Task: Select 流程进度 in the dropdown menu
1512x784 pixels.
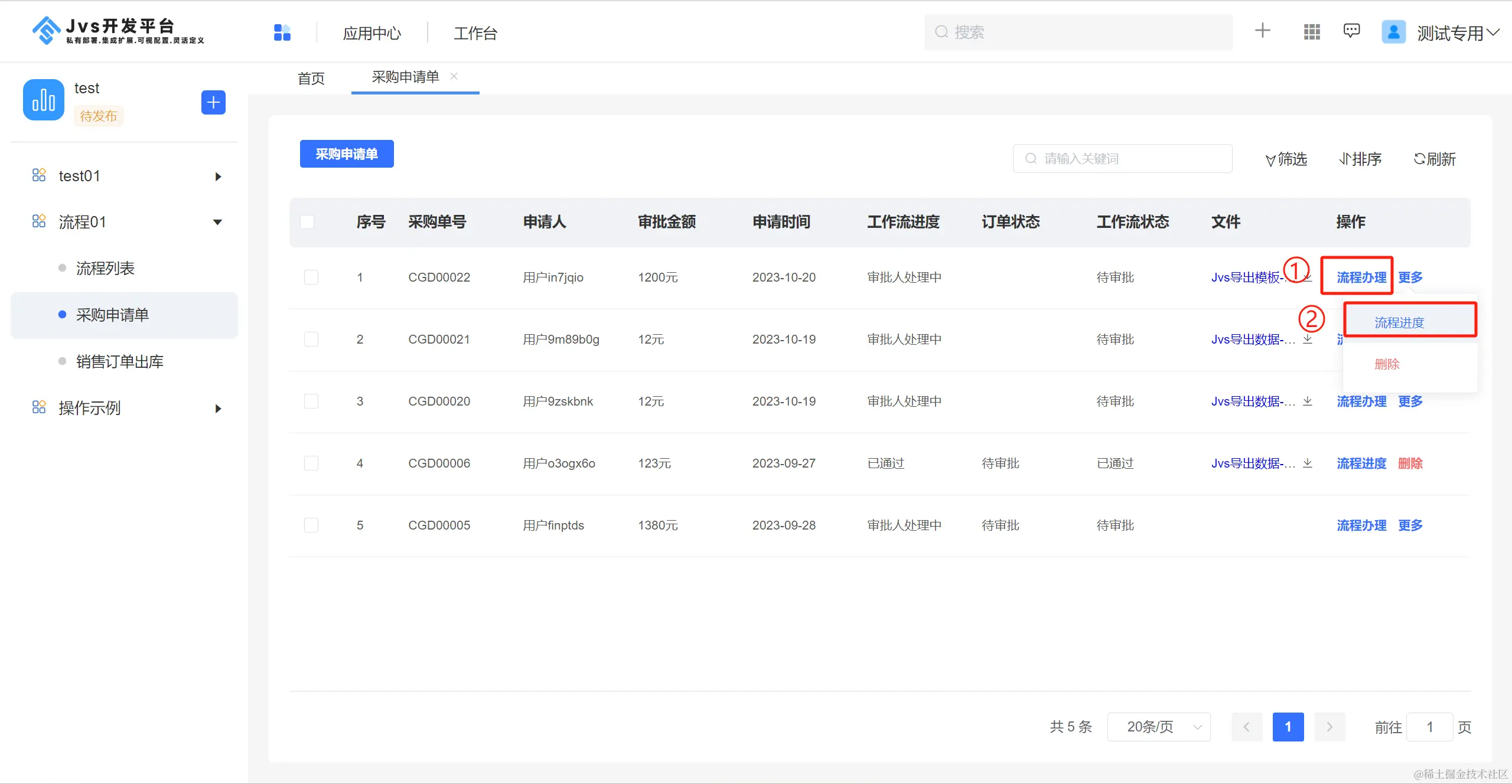Action: (1399, 322)
